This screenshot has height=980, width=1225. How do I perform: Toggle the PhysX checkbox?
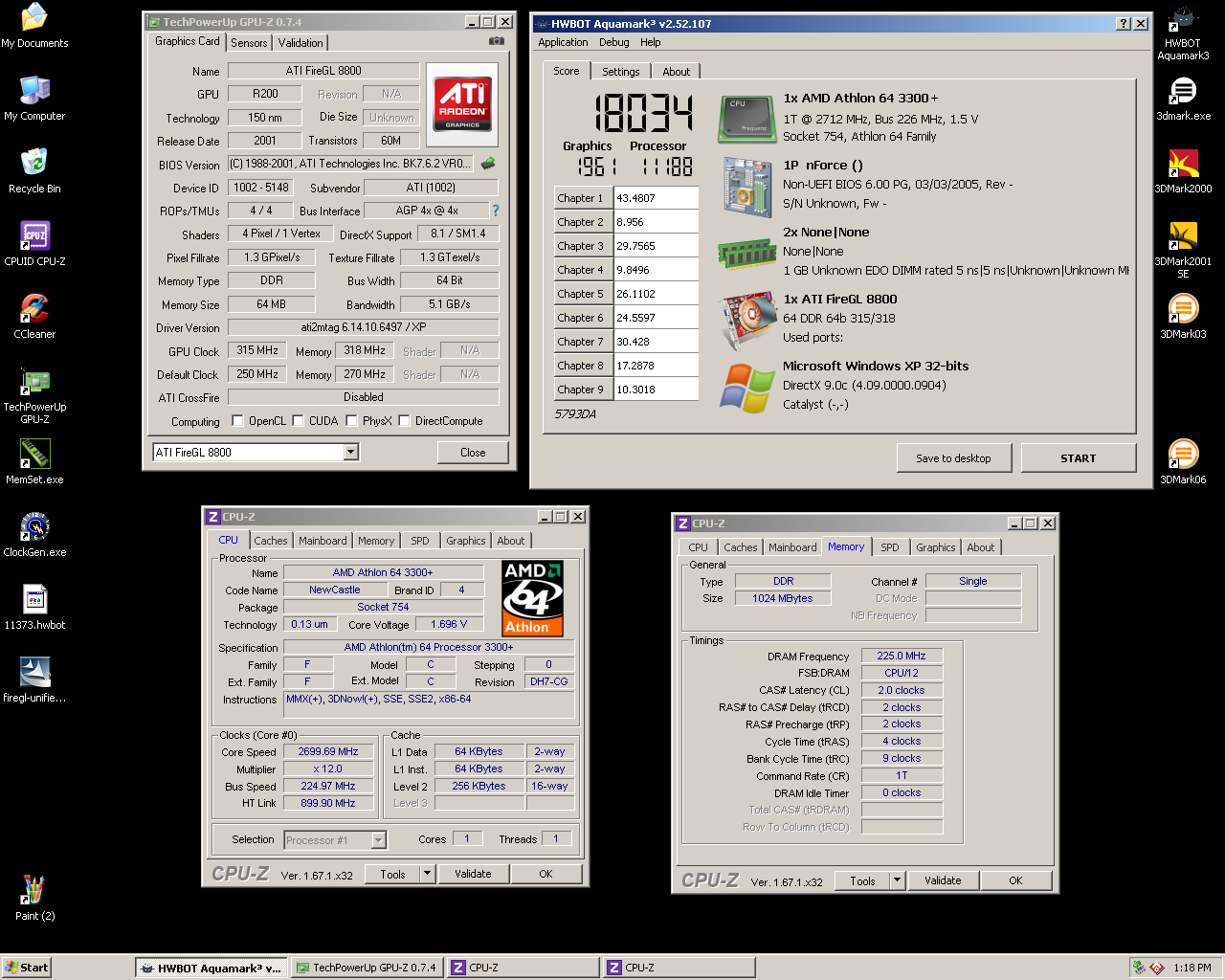(352, 421)
